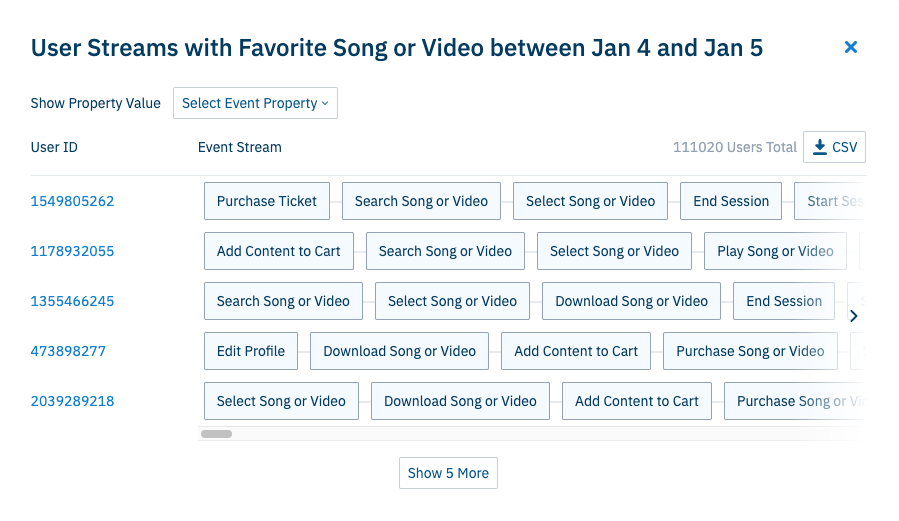
Task: Select the Purchase Ticket event
Action: point(267,201)
